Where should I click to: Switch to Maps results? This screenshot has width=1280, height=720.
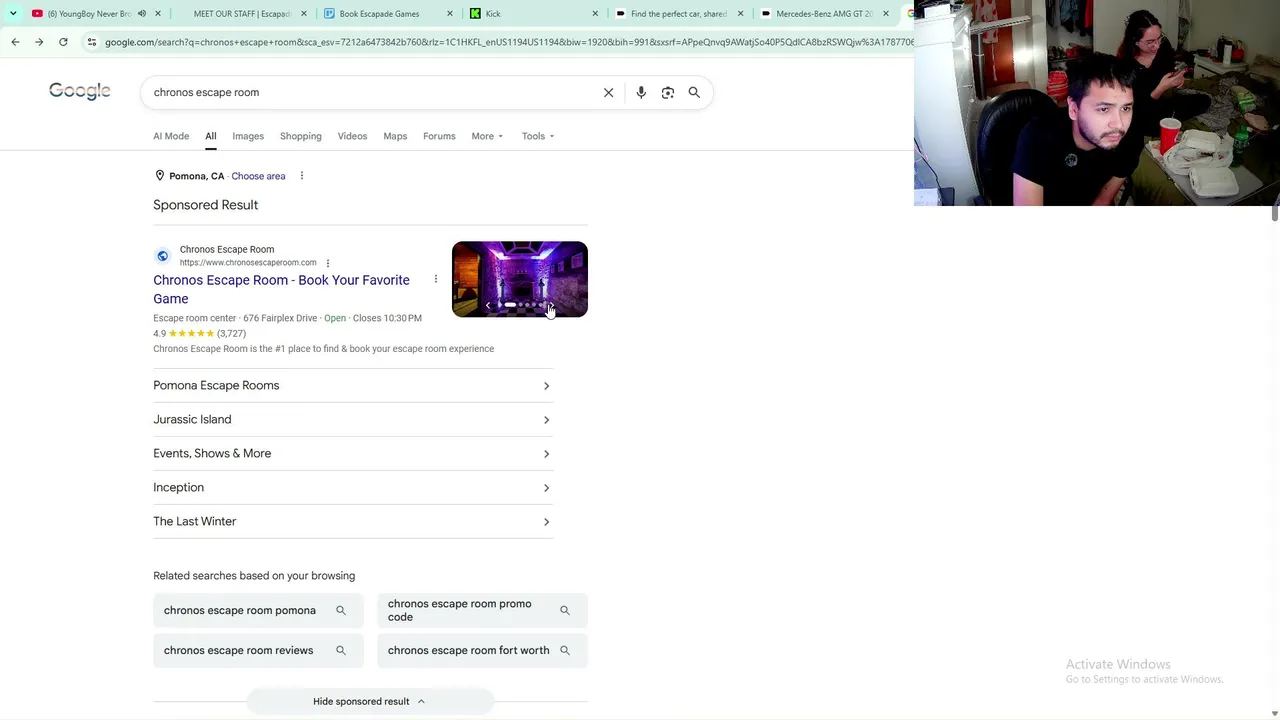pyautogui.click(x=395, y=136)
